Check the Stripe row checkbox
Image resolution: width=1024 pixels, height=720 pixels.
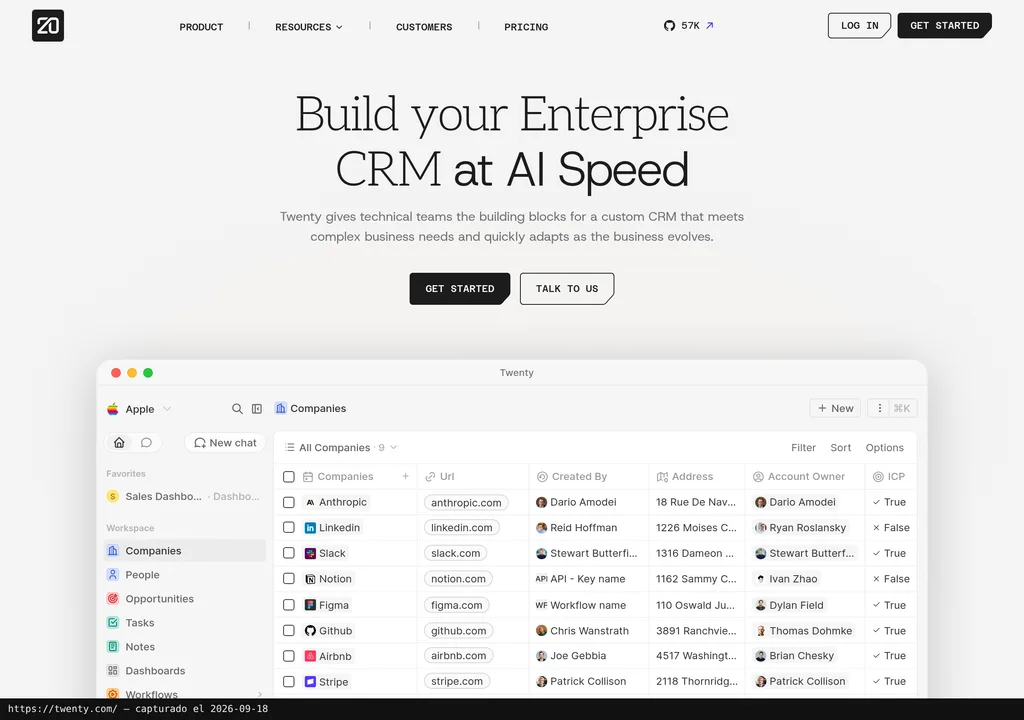click(289, 681)
